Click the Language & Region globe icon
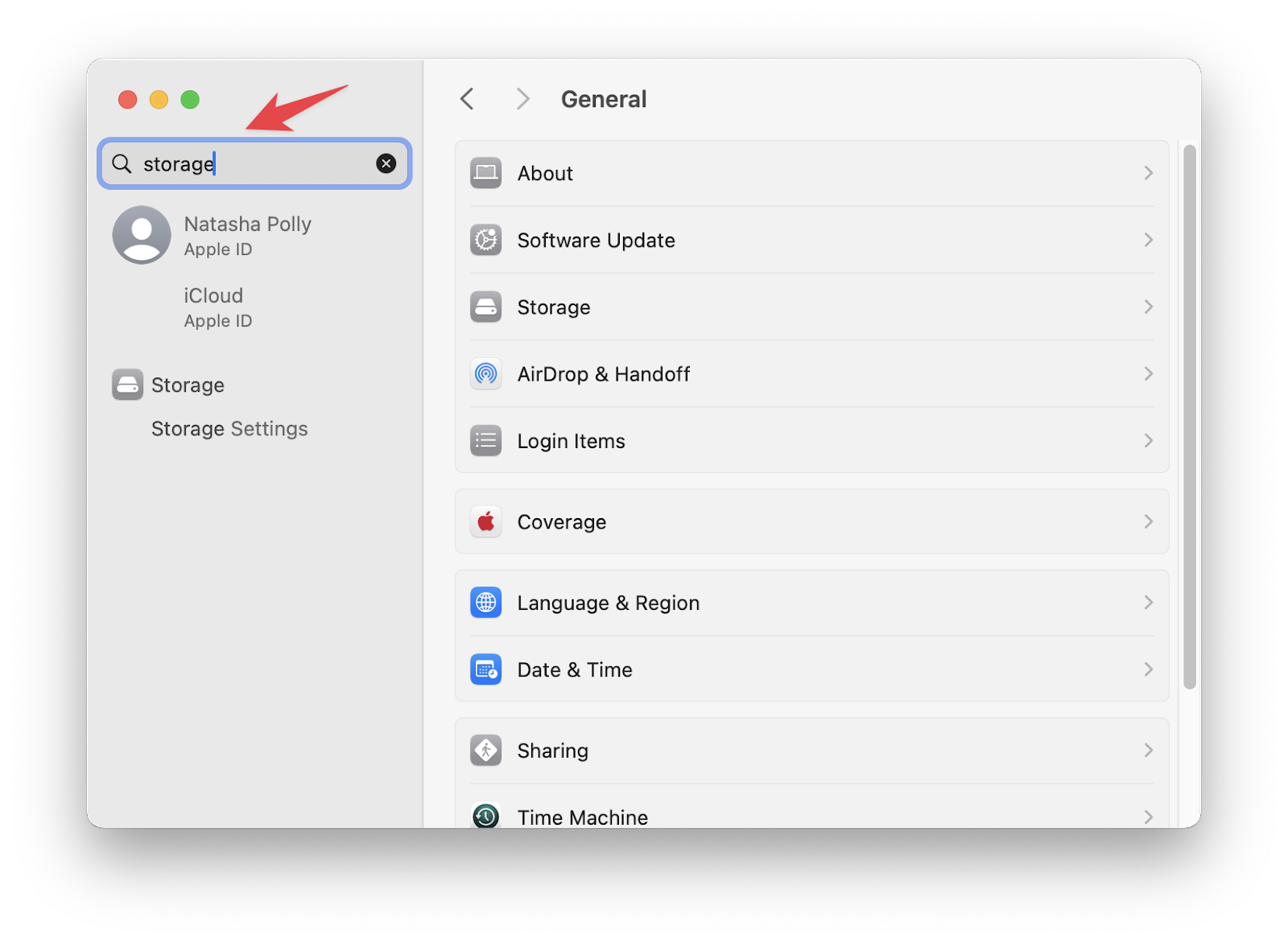This screenshot has width=1288, height=943. tap(485, 602)
